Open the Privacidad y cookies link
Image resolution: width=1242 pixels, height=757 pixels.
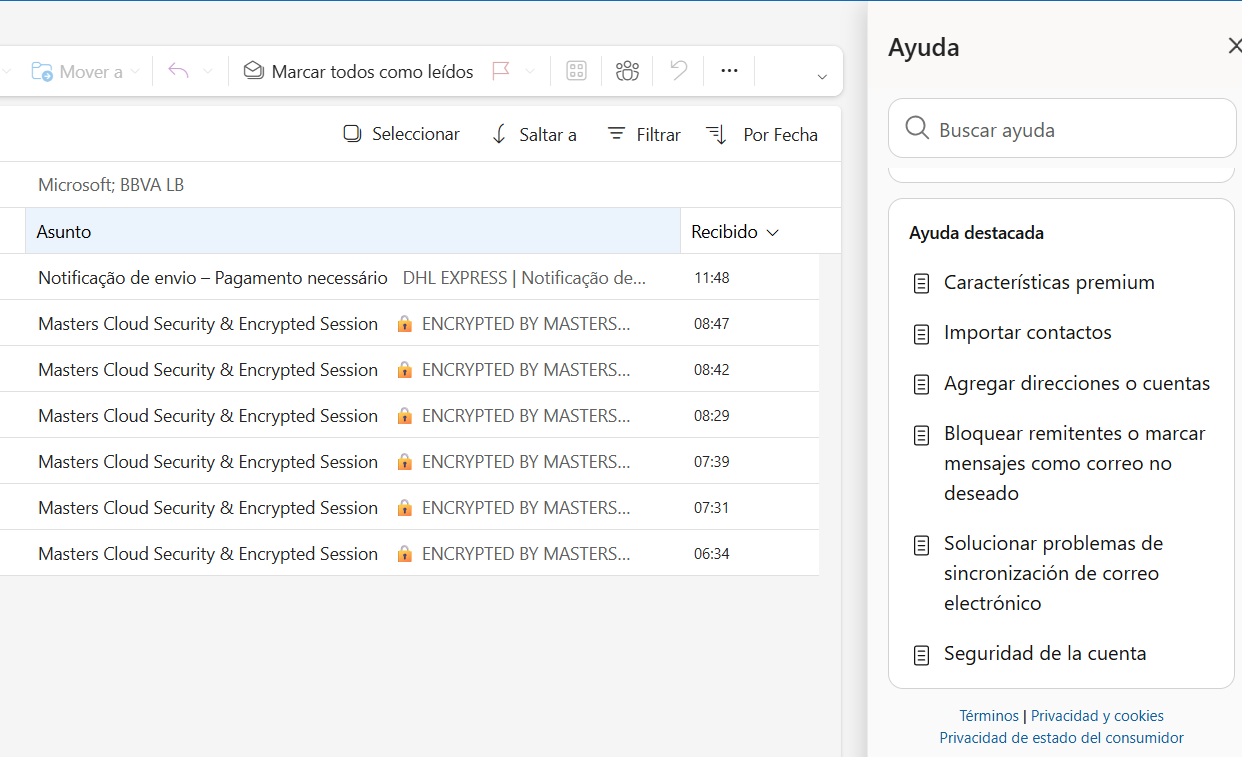pos(1097,716)
